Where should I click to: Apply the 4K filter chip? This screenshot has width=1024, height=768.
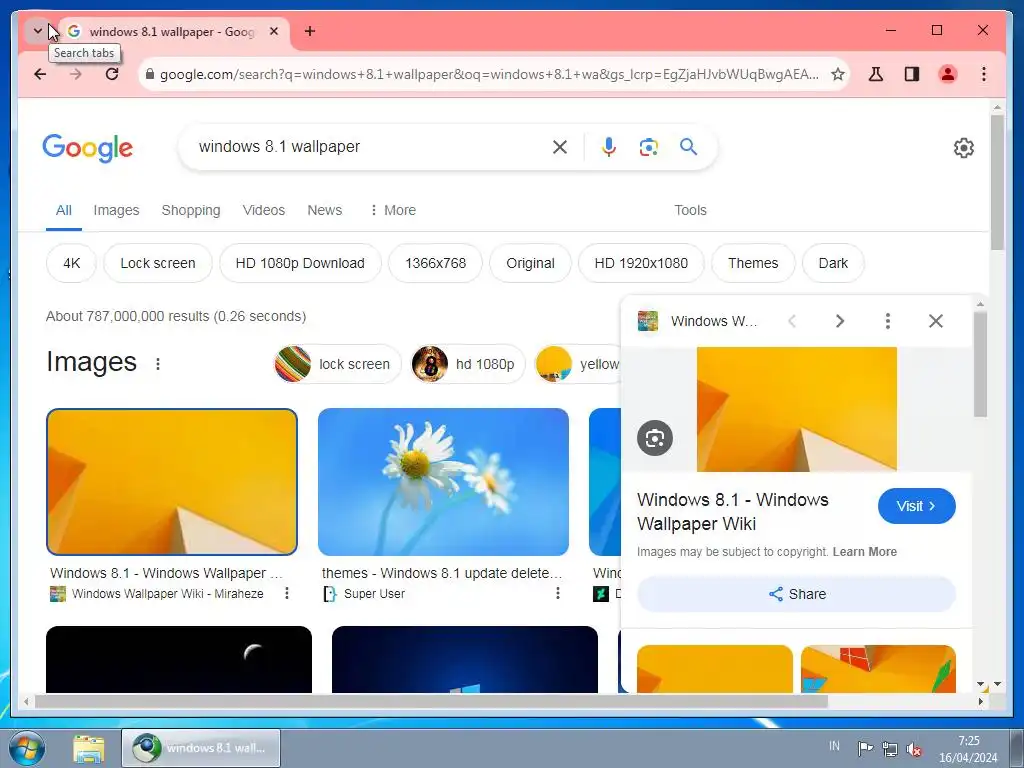click(72, 263)
